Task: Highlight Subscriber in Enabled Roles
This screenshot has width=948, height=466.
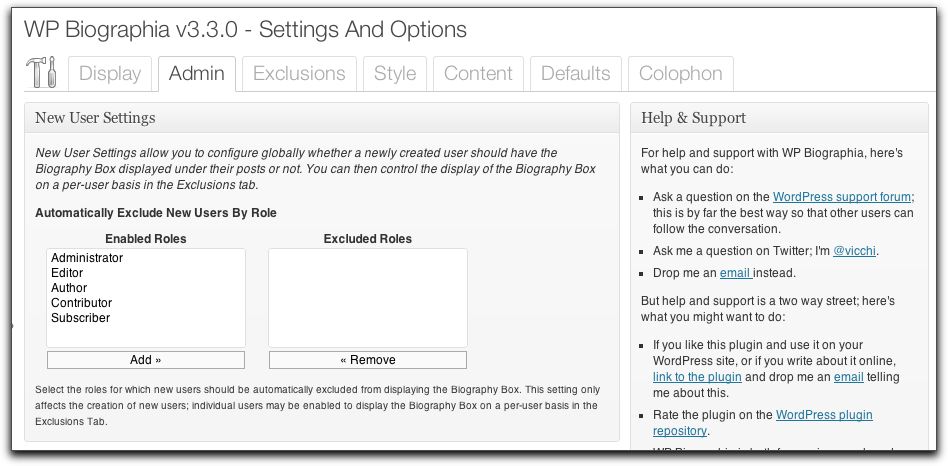Action: click(80, 318)
